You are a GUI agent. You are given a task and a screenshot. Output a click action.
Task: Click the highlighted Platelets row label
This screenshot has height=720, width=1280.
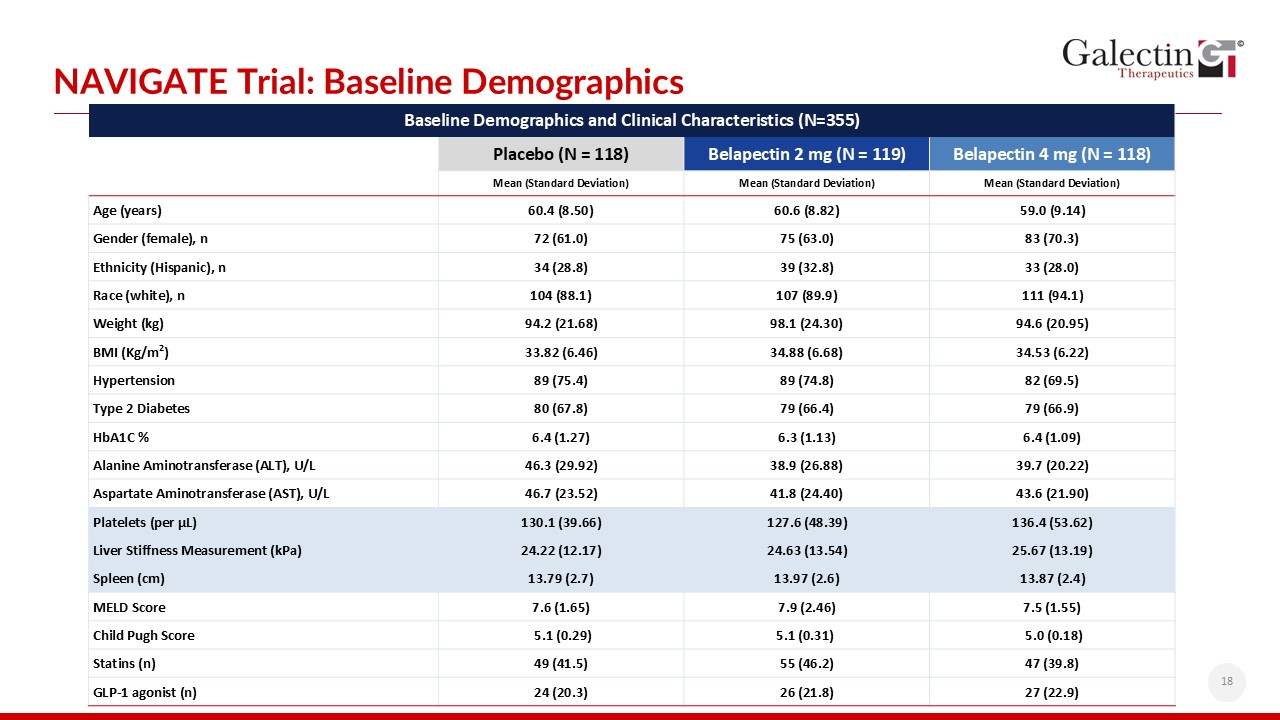[138, 523]
